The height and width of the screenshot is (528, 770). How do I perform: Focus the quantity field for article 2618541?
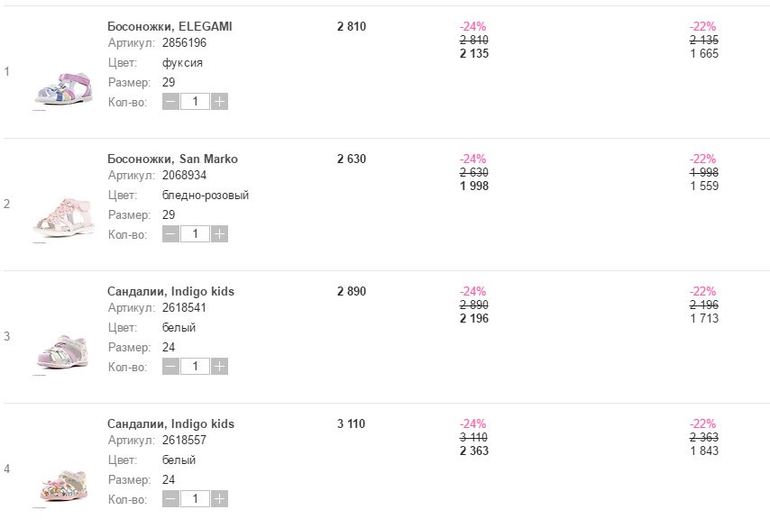click(x=195, y=367)
